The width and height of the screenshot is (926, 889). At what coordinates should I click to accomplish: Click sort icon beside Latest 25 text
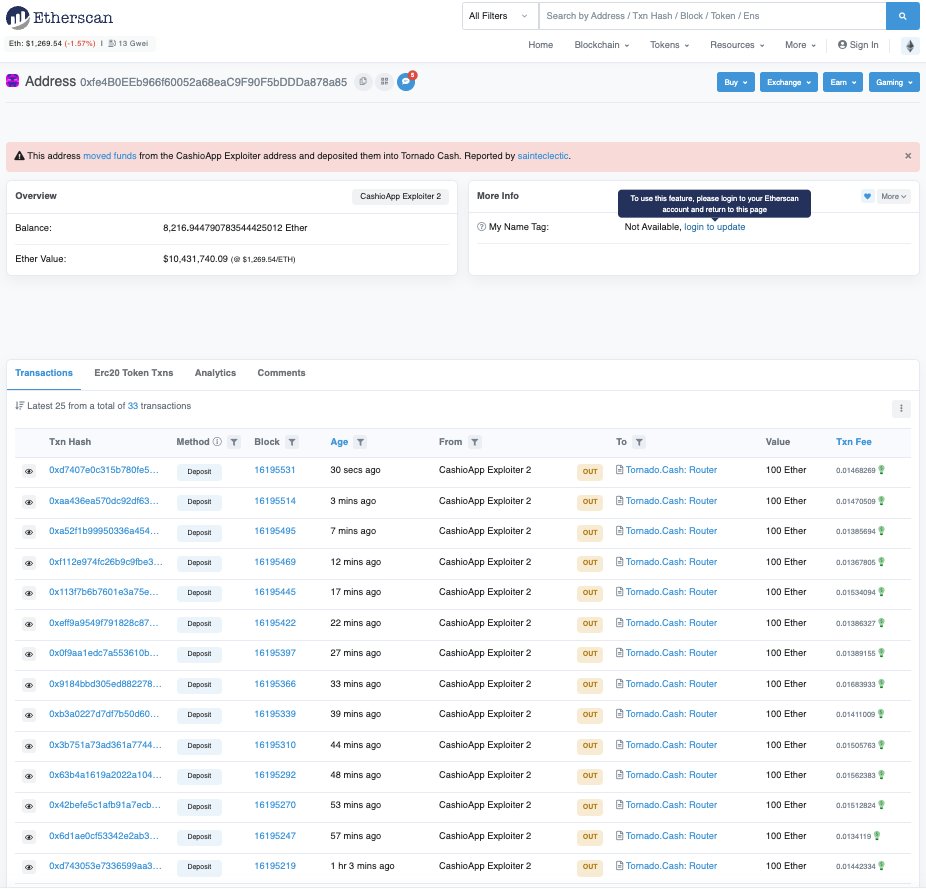pyautogui.click(x=19, y=406)
